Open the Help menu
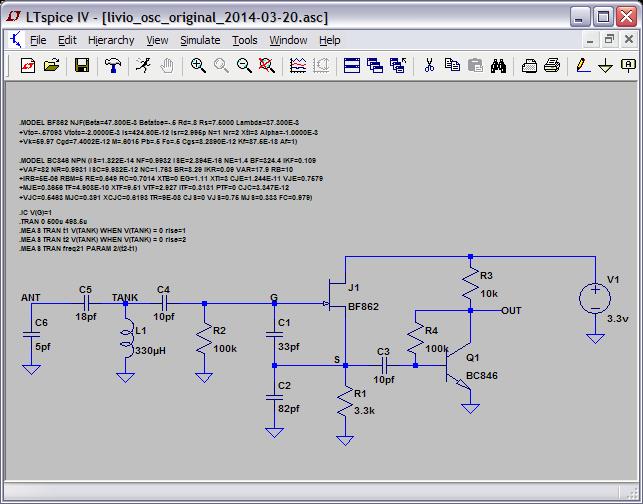The image size is (643, 504). click(x=330, y=40)
